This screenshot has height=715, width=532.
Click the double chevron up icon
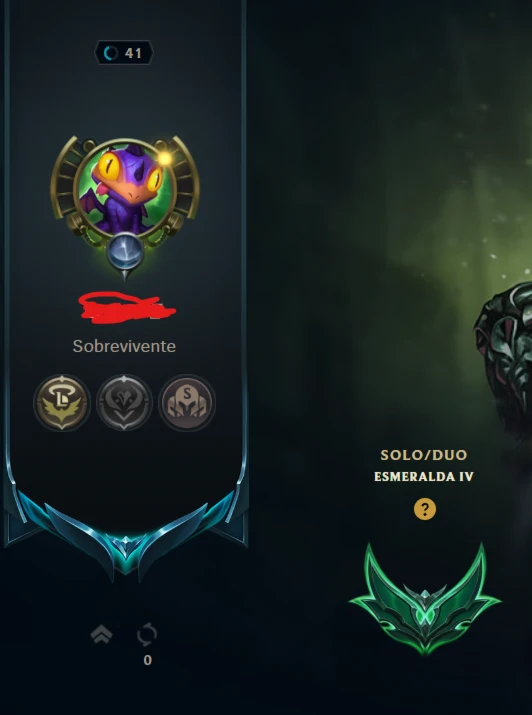tap(102, 634)
